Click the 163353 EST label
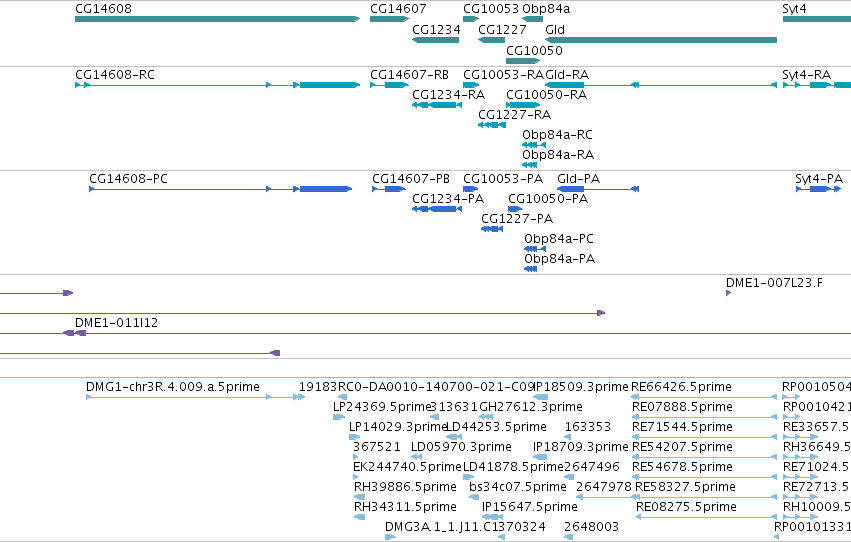This screenshot has height=542, width=851. (x=588, y=427)
